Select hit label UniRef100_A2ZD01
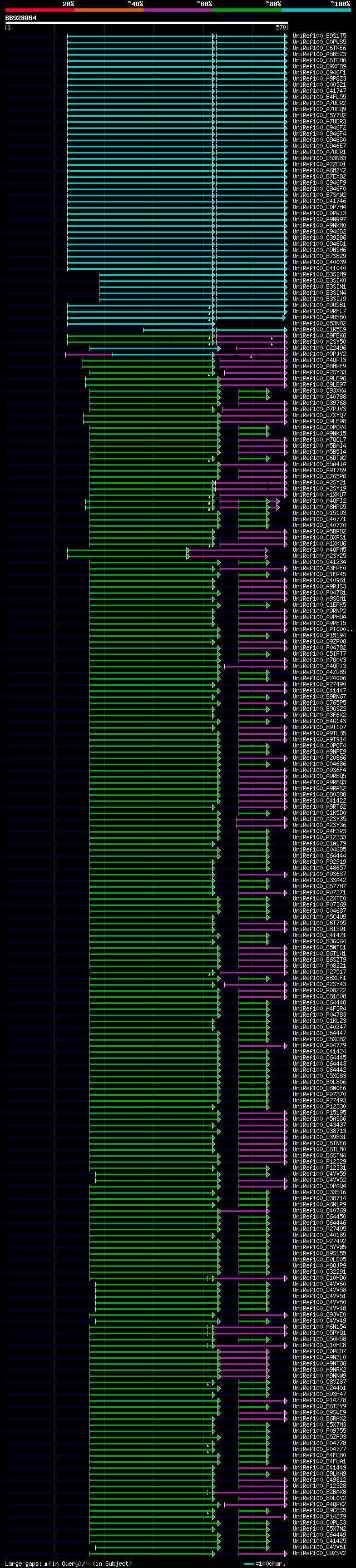 click(319, 164)
